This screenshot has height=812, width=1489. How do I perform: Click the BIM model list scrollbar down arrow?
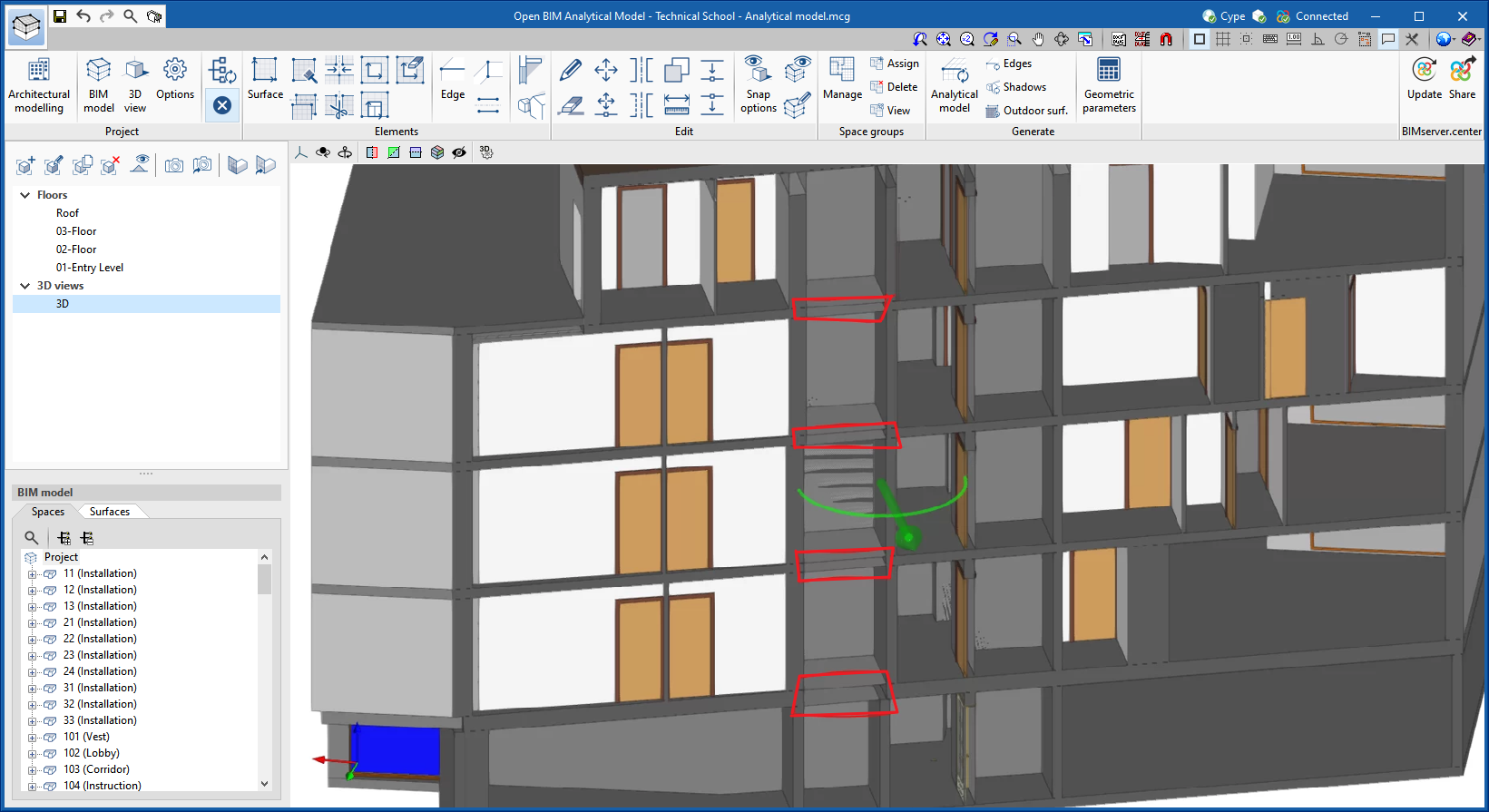264,784
